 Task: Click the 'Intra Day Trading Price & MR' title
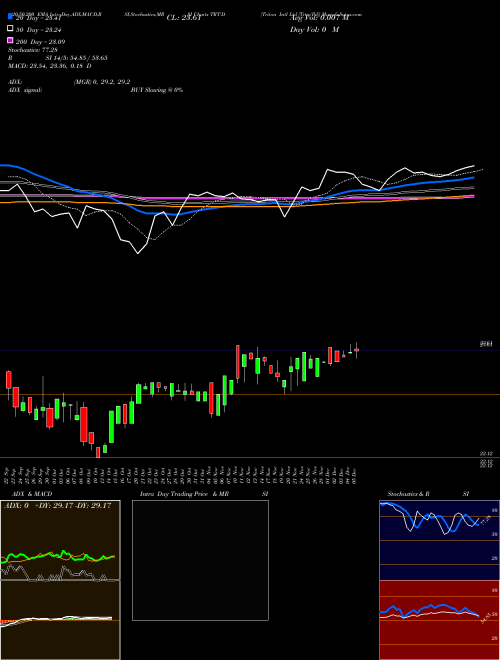(x=184, y=494)
